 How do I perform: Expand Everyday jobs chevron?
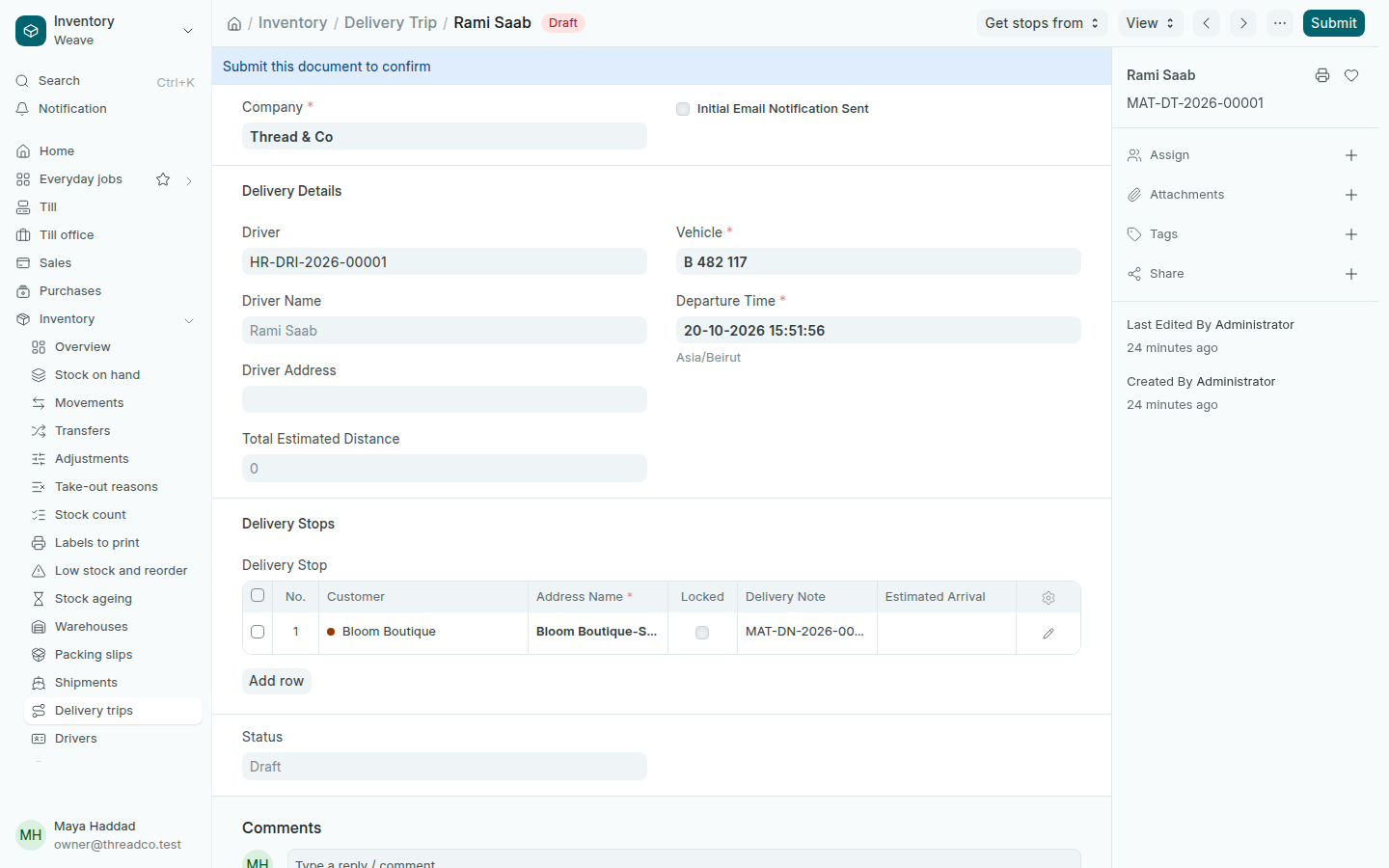189,180
